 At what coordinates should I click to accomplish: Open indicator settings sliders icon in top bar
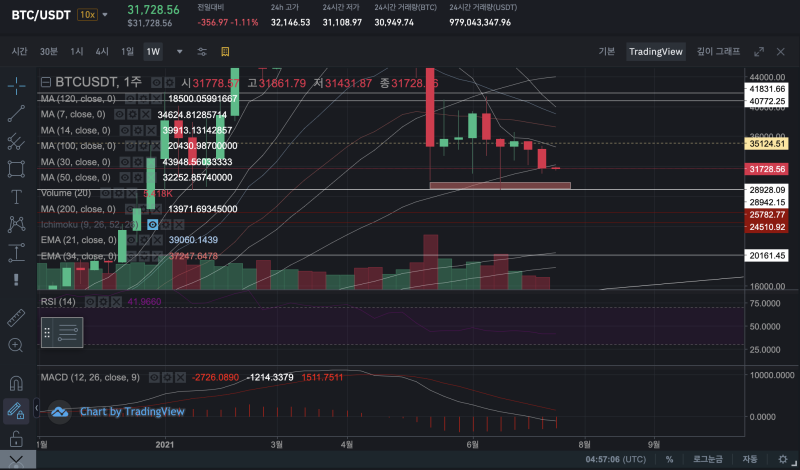pyautogui.click(x=202, y=52)
